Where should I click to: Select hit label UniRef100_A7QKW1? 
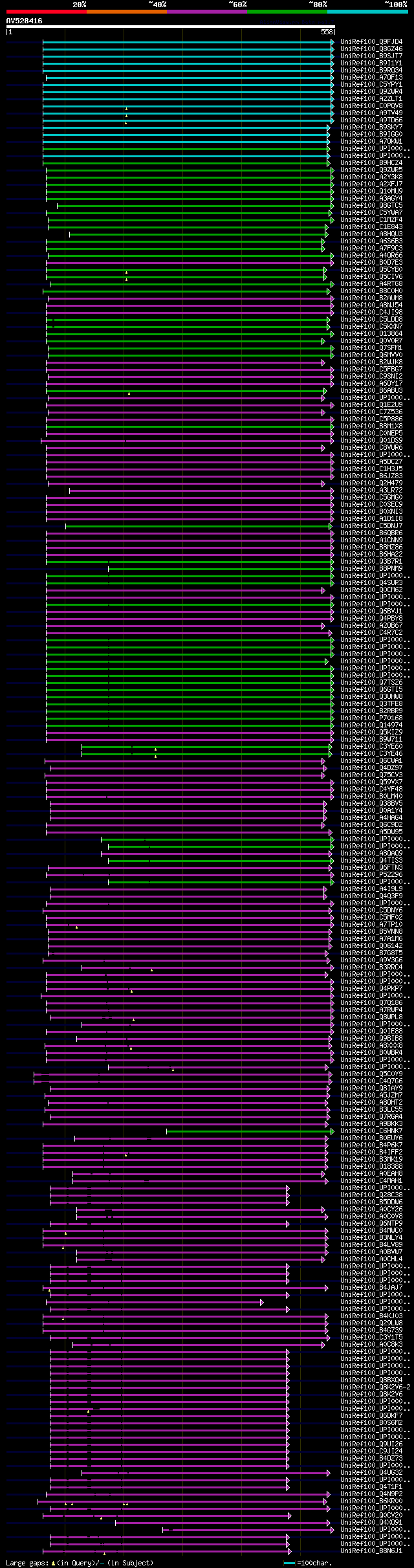(371, 141)
